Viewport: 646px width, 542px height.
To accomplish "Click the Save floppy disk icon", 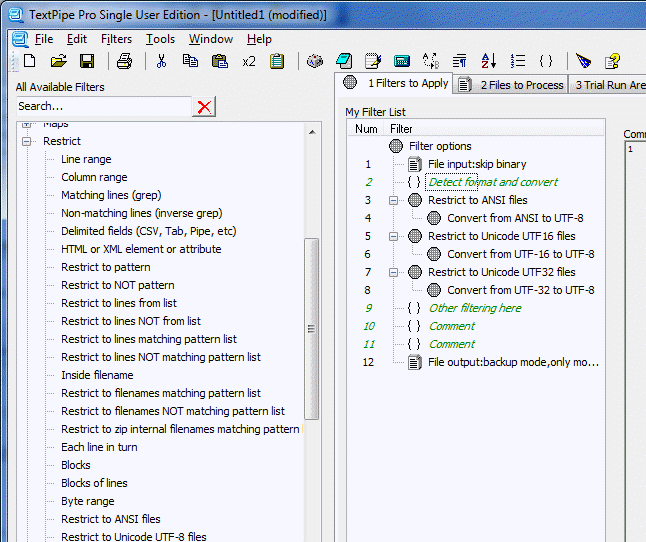I will click(x=87, y=62).
